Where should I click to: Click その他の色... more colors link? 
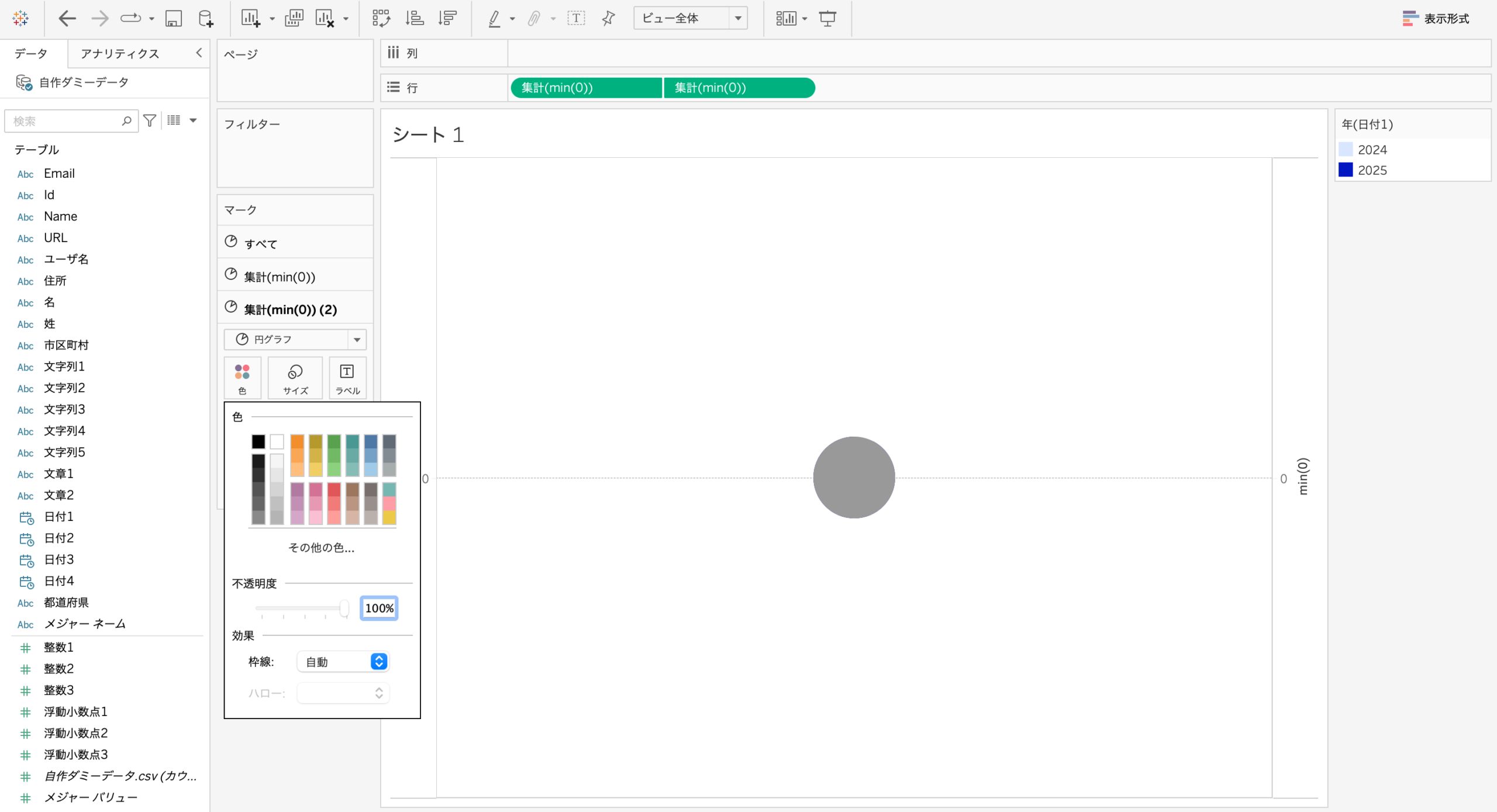[321, 548]
